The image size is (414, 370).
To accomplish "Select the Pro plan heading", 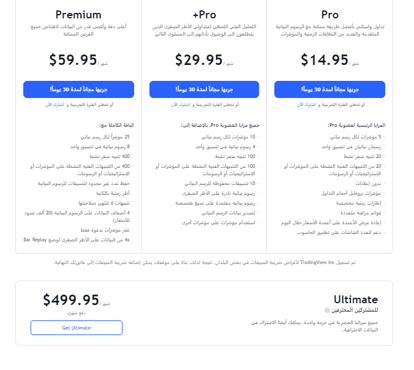I will point(330,15).
